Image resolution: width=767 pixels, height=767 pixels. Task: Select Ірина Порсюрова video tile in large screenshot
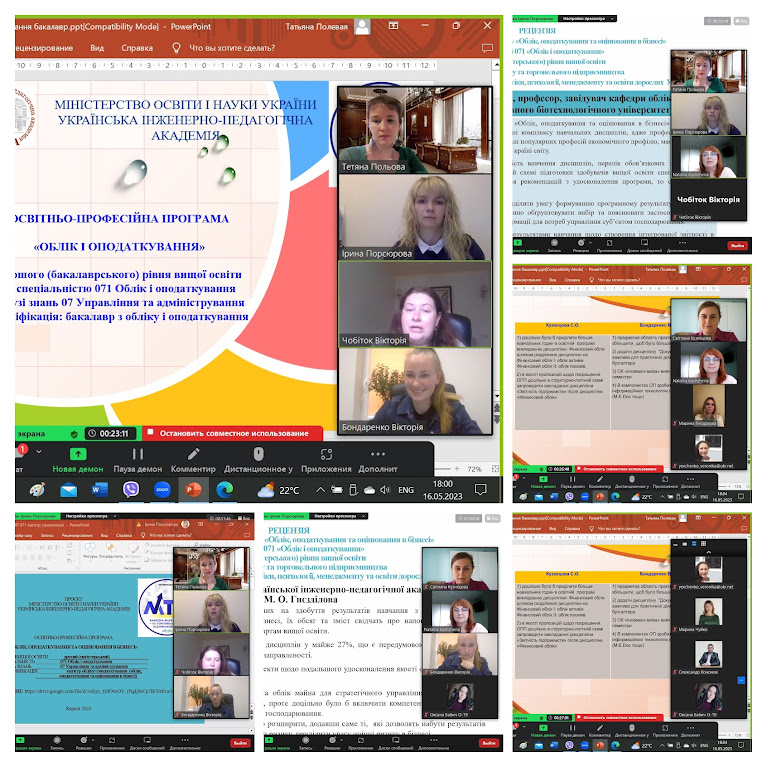pyautogui.click(x=415, y=217)
